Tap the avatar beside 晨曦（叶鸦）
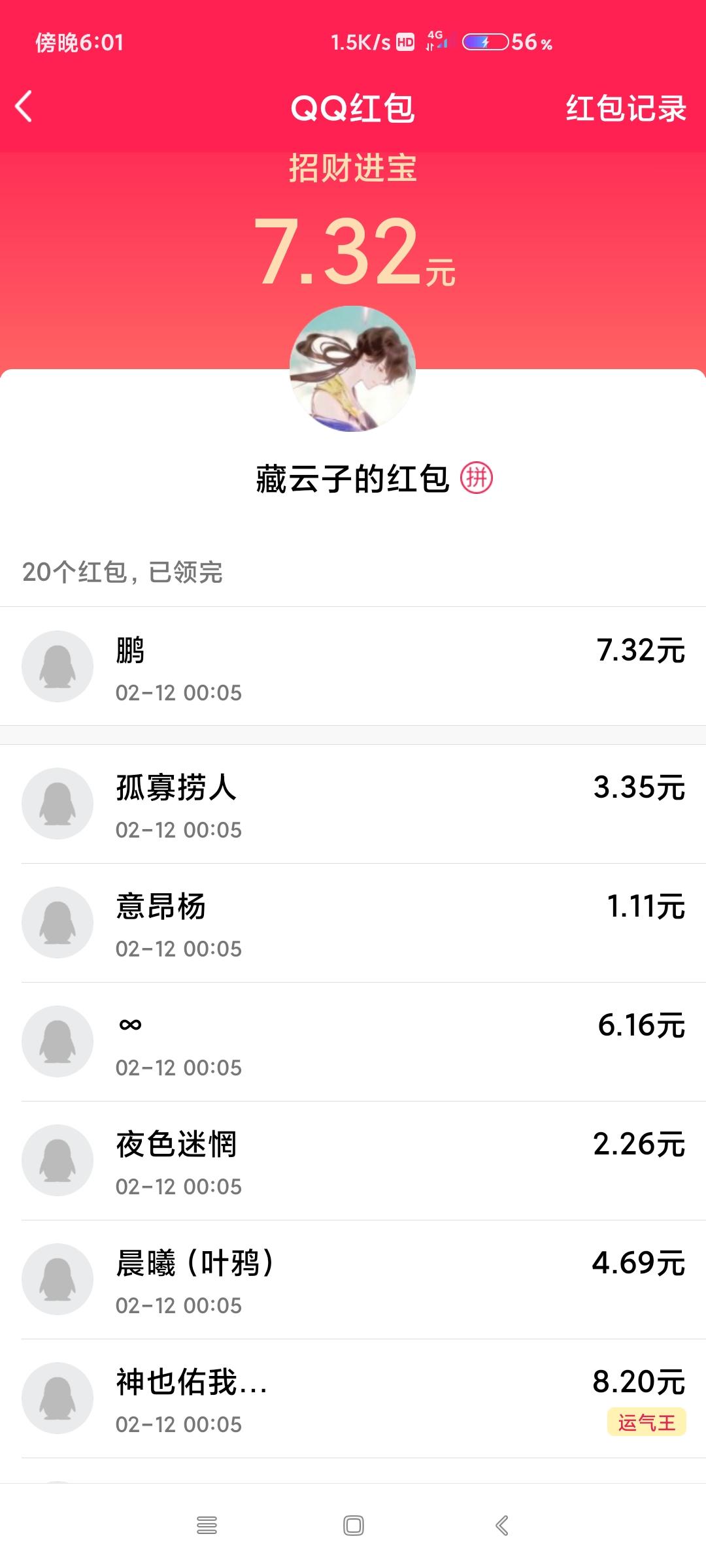706x1568 pixels. [x=58, y=1279]
